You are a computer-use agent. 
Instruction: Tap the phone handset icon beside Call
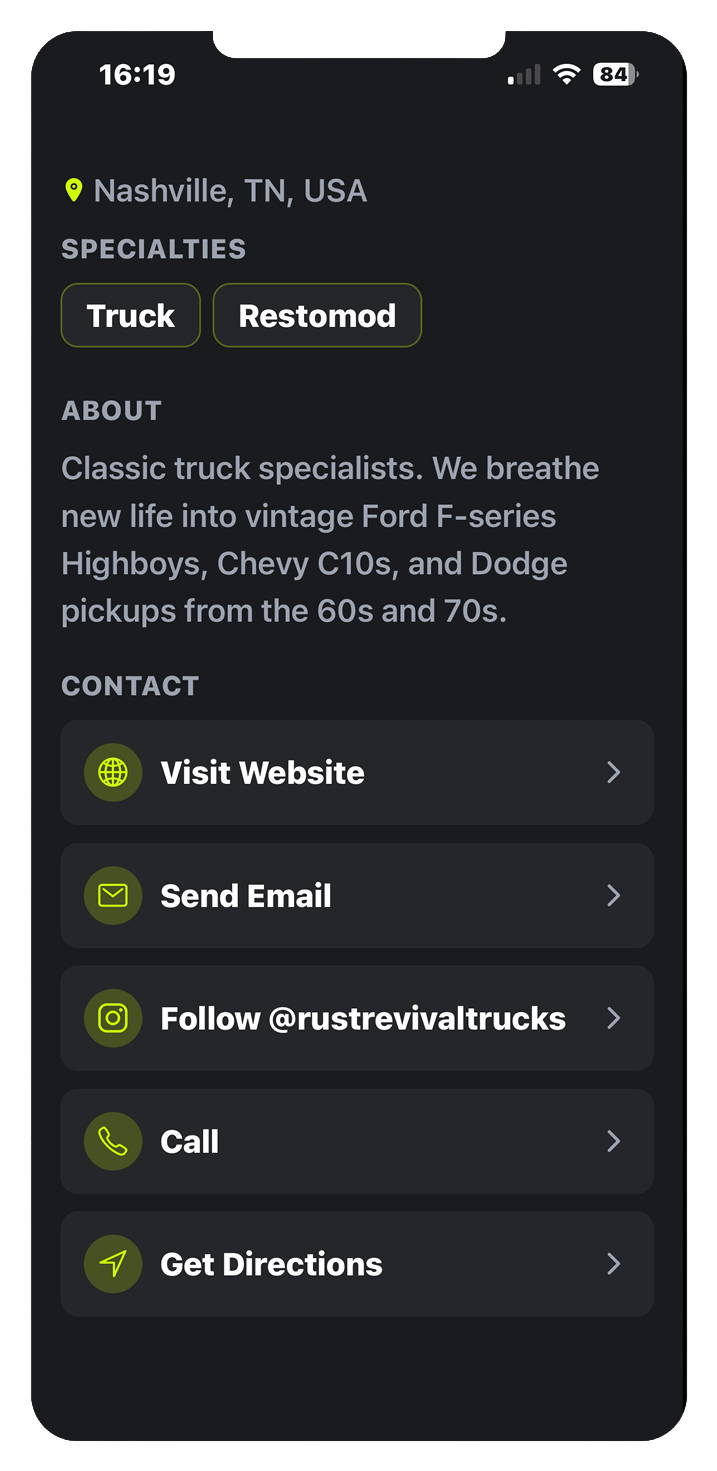pyautogui.click(x=113, y=1142)
